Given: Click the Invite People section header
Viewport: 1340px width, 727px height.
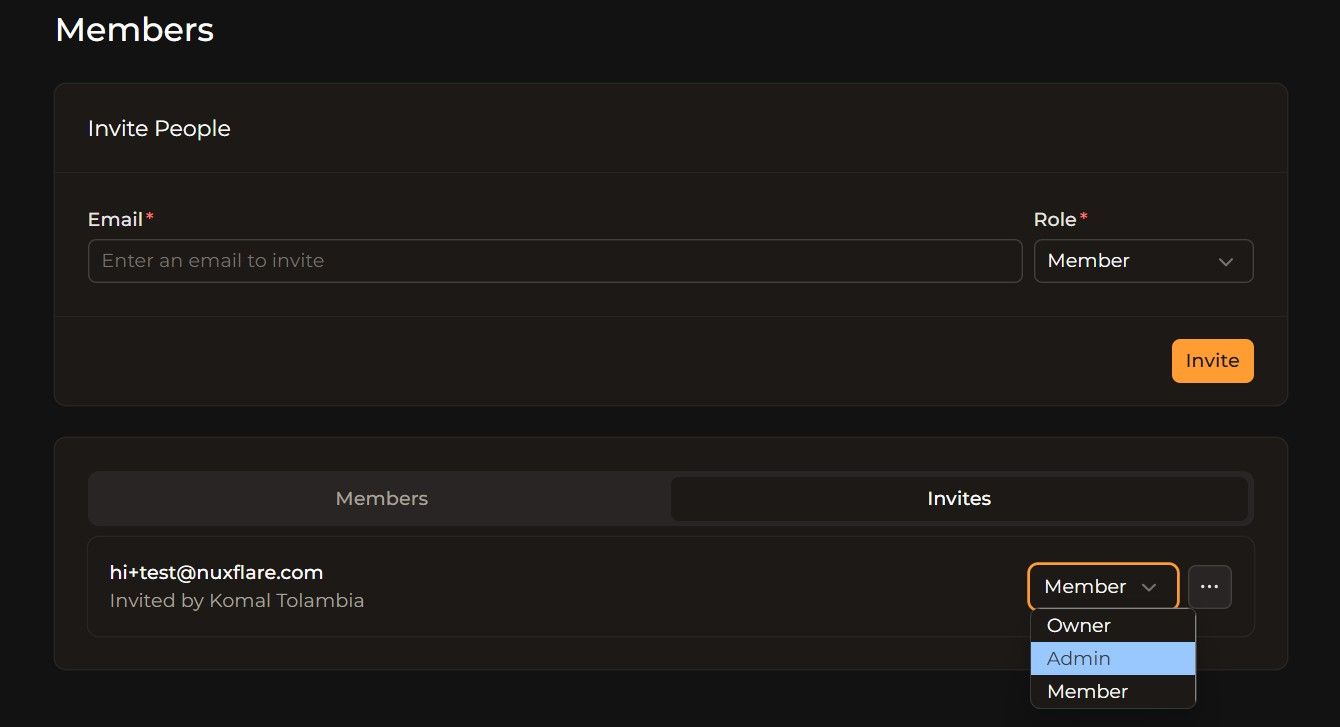Looking at the screenshot, I should (x=159, y=128).
